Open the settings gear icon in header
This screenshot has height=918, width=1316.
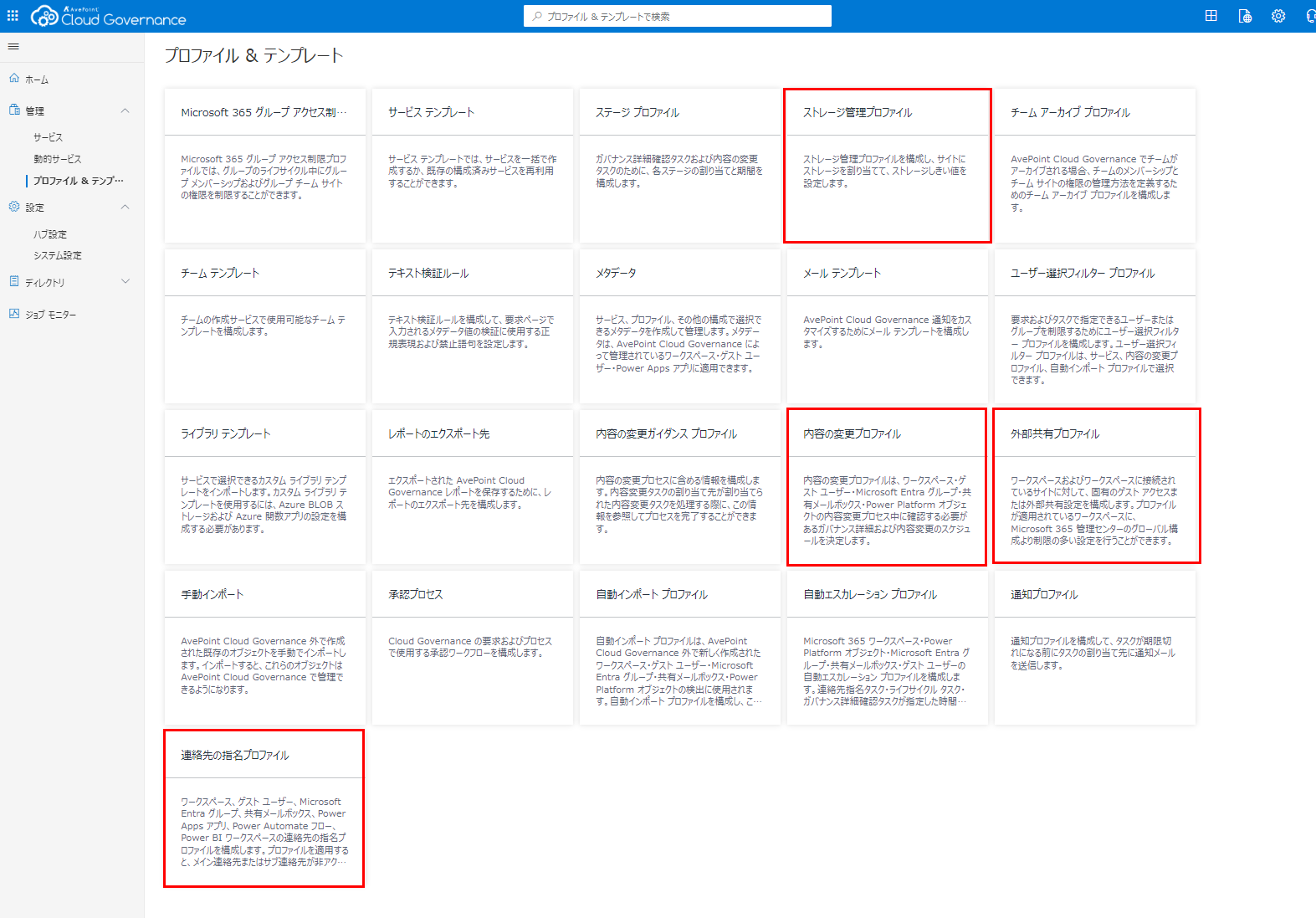pos(1278,16)
